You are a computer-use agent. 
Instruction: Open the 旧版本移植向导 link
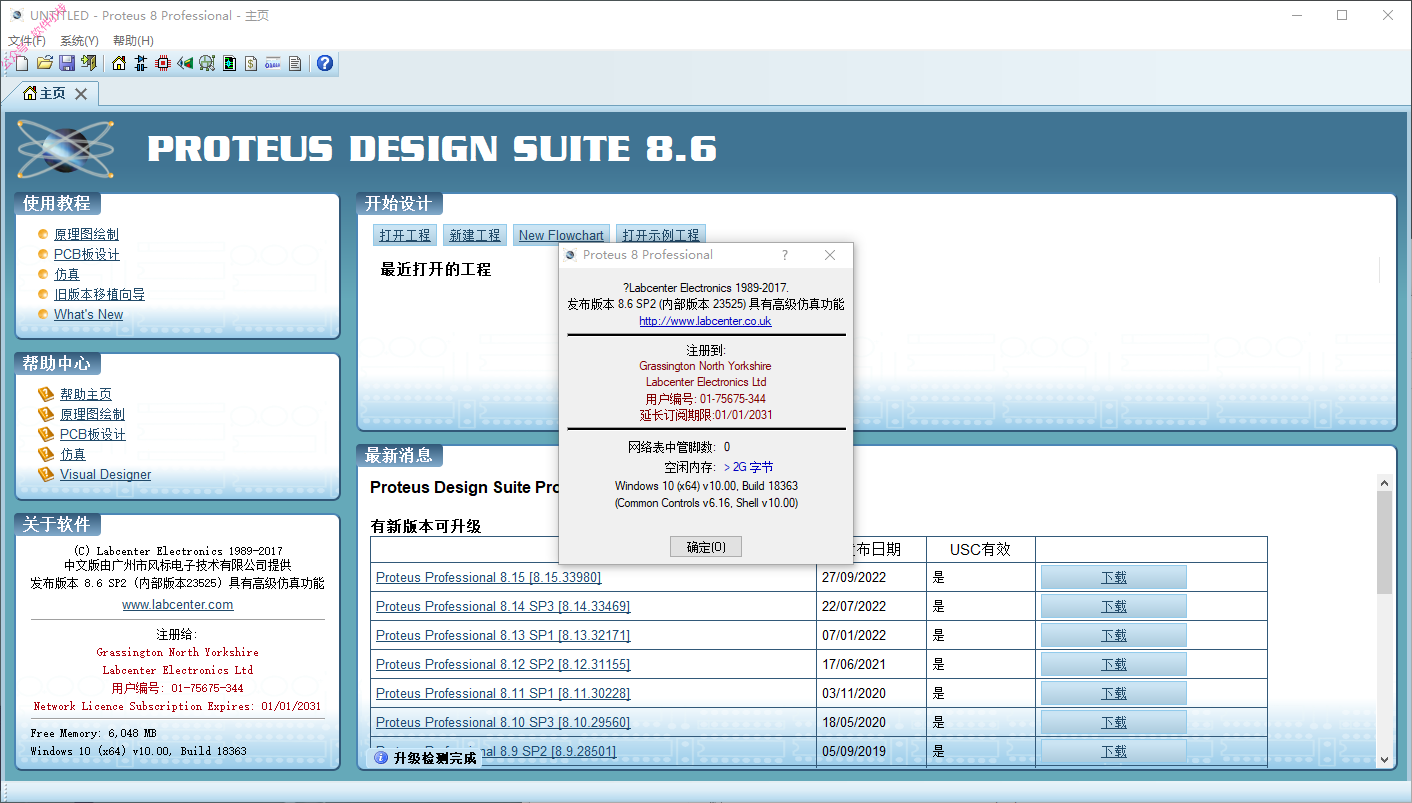coord(99,294)
